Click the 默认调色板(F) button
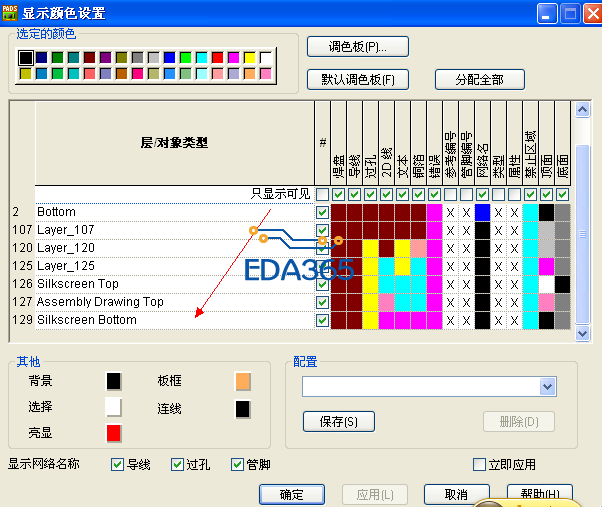Screen dimensions: 602x507 358,79
